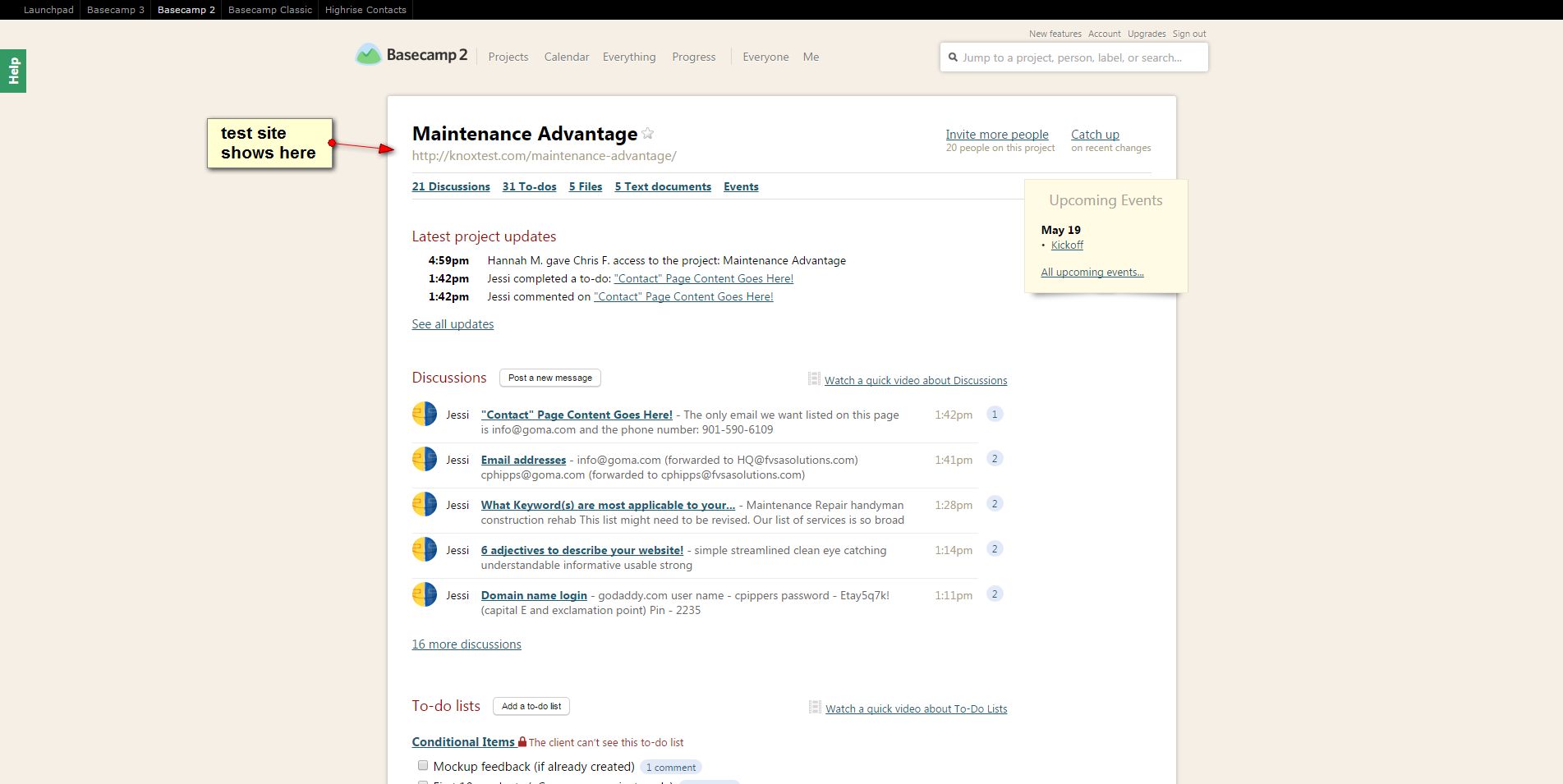Viewport: 1563px width, 784px height.
Task: Go to Projects in main navigation
Action: pos(508,57)
